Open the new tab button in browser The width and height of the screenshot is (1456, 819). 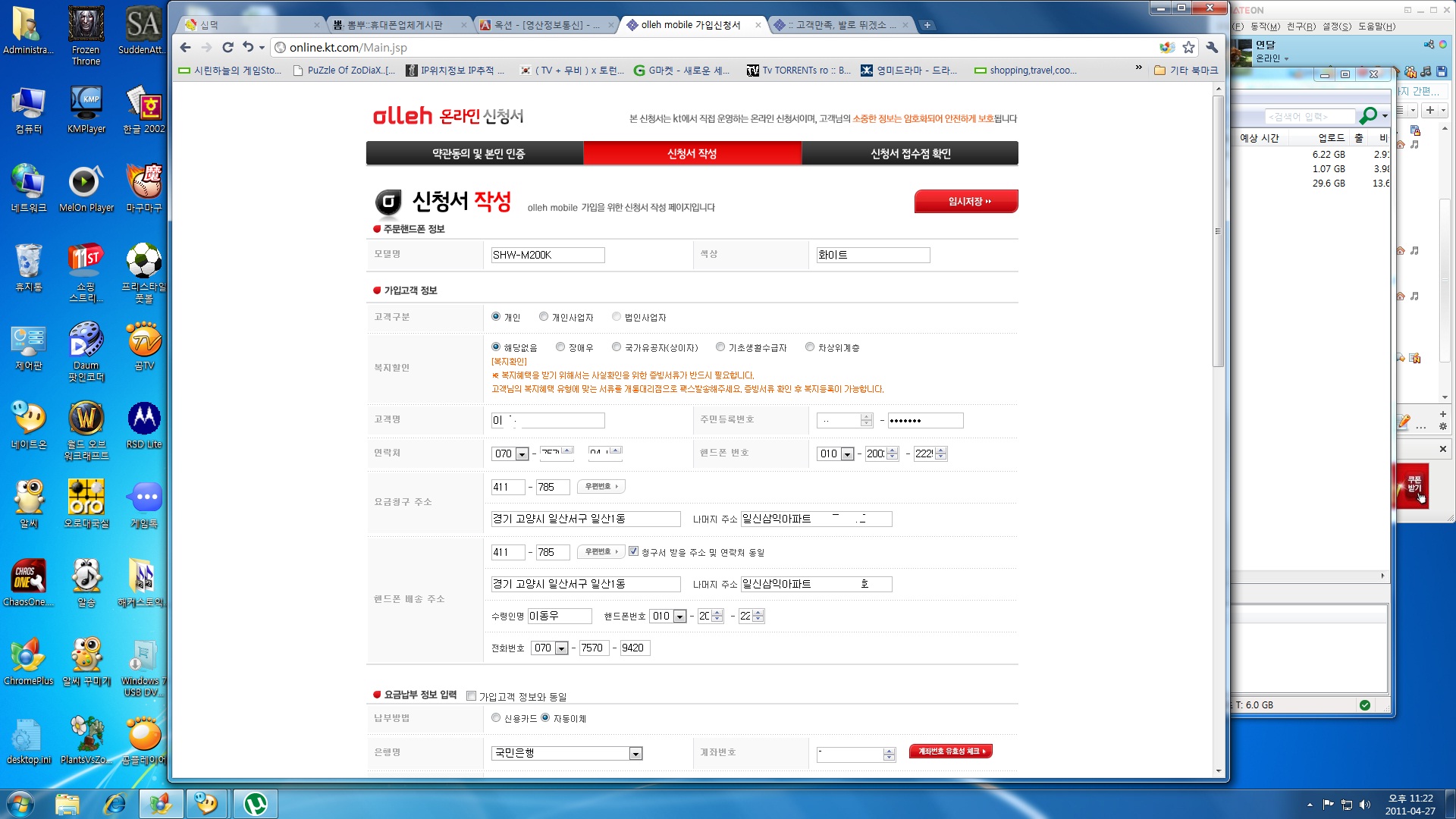click(927, 25)
